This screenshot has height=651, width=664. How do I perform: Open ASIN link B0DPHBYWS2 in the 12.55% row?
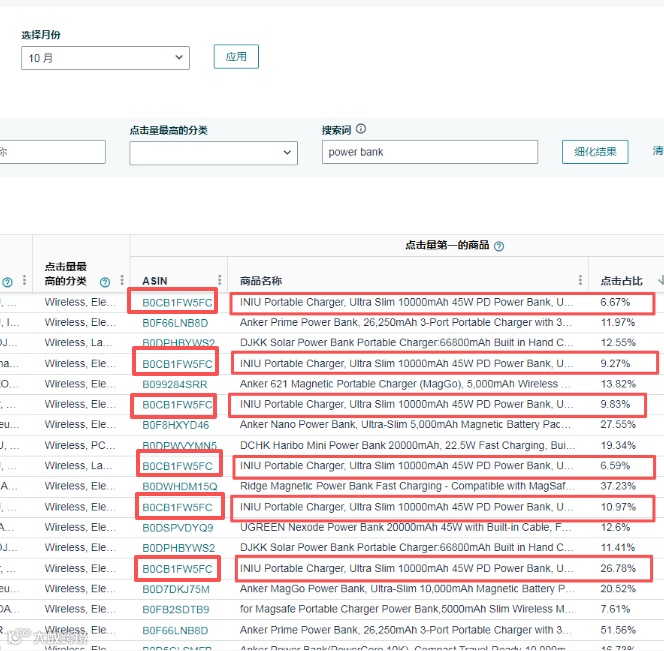(x=178, y=343)
